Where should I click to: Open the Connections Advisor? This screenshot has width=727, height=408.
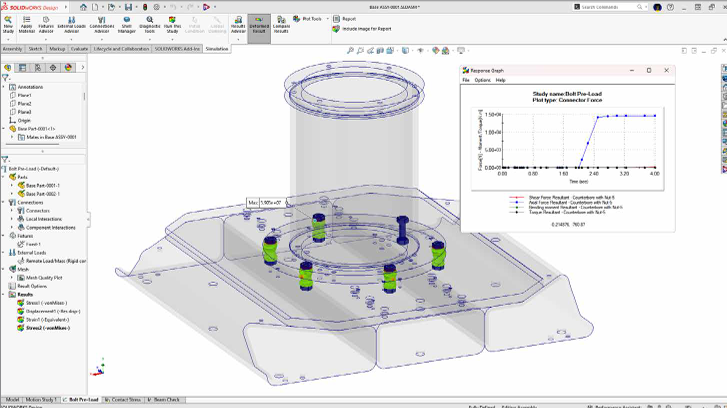(102, 24)
